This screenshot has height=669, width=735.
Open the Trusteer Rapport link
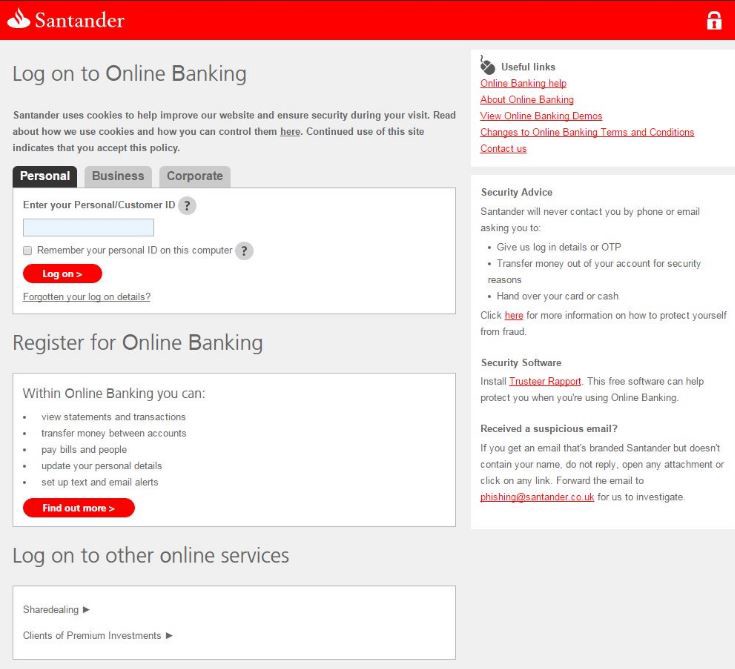pos(545,381)
